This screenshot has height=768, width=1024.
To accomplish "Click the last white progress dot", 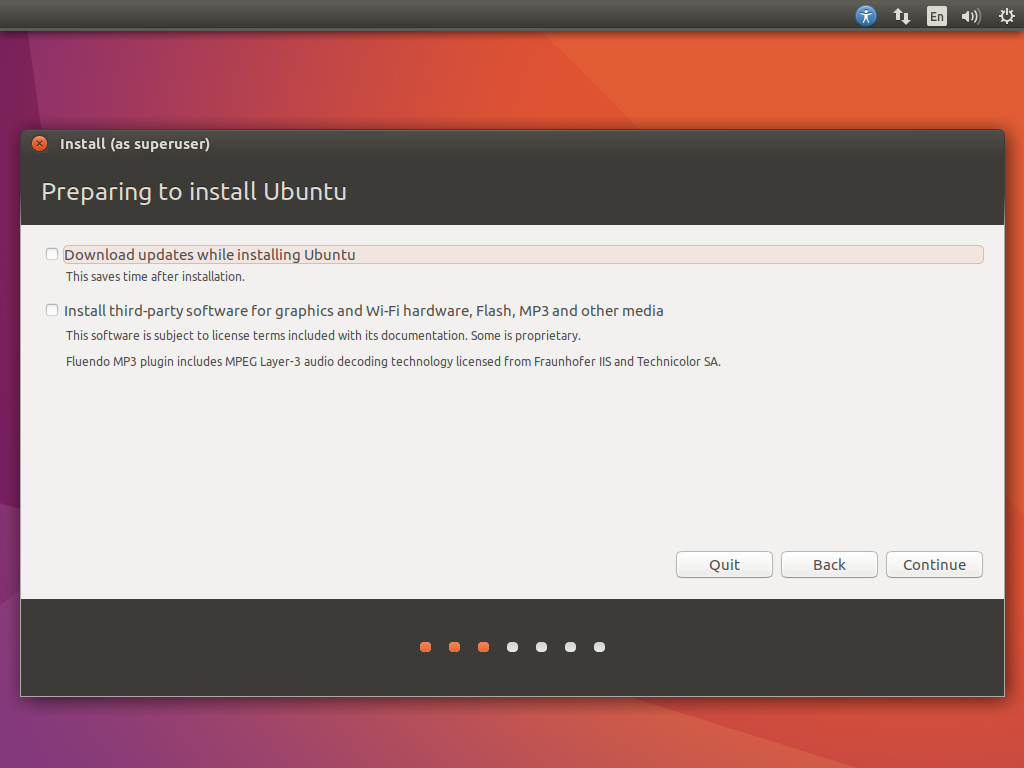I will tap(599, 647).
